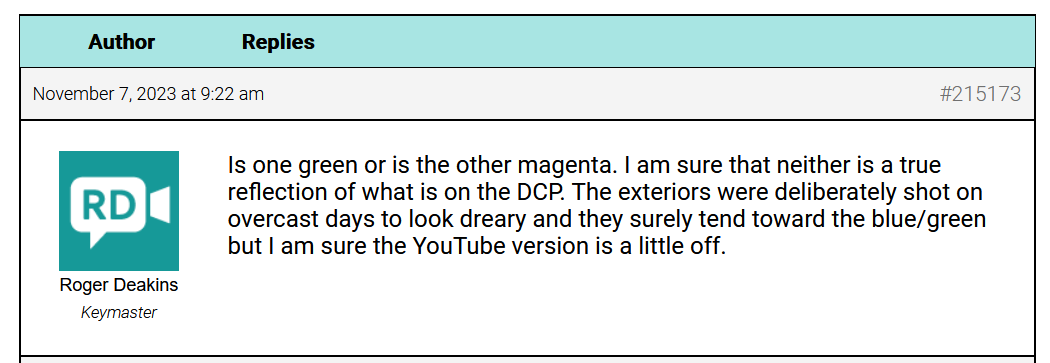Click the Keymaster role label
Image resolution: width=1050 pixels, height=363 pixels.
119,312
